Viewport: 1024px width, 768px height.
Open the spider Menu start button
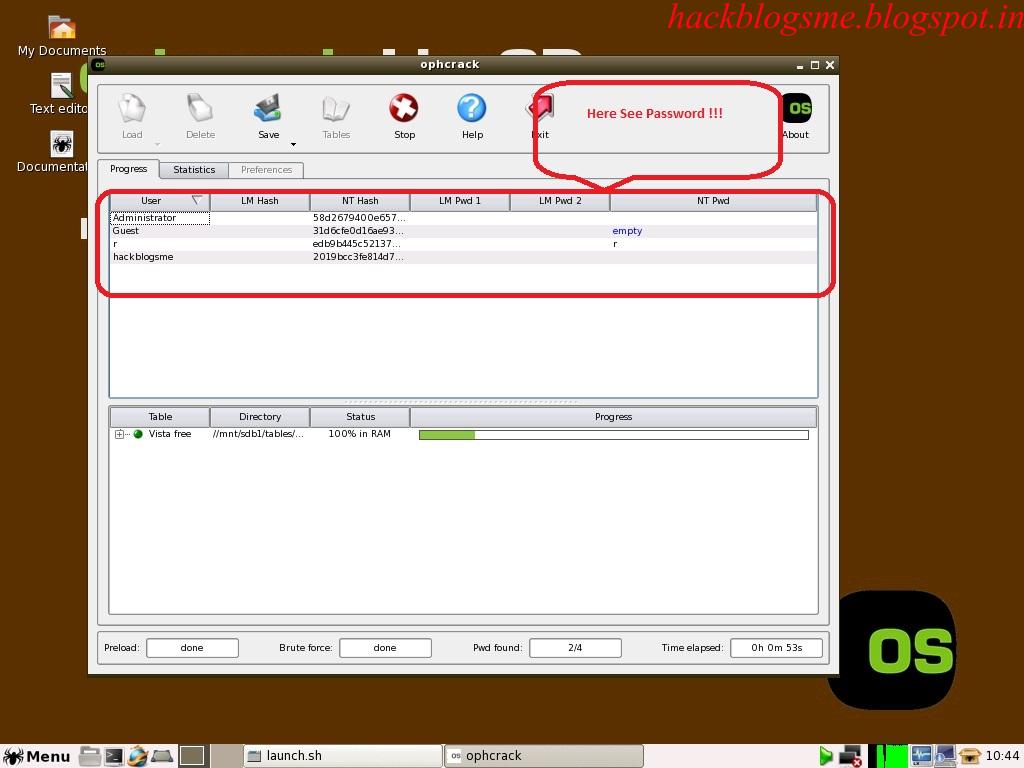(37, 756)
